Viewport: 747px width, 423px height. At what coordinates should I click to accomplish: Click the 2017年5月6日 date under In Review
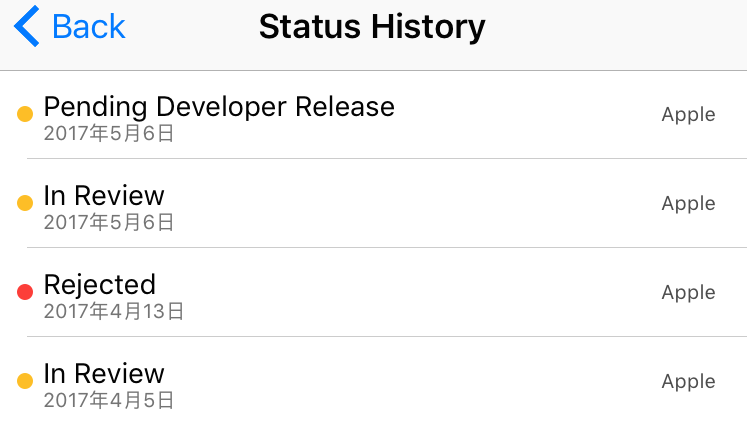click(x=109, y=222)
